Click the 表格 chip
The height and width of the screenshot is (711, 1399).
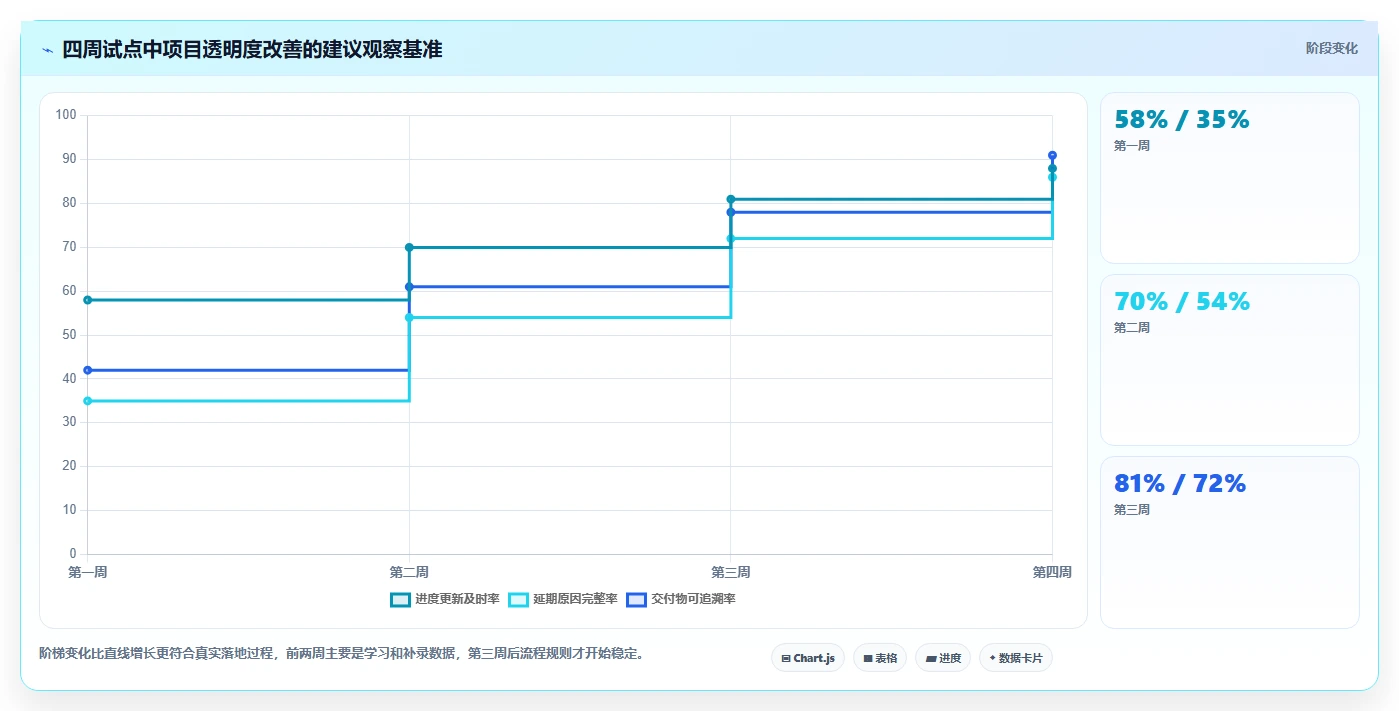880,658
